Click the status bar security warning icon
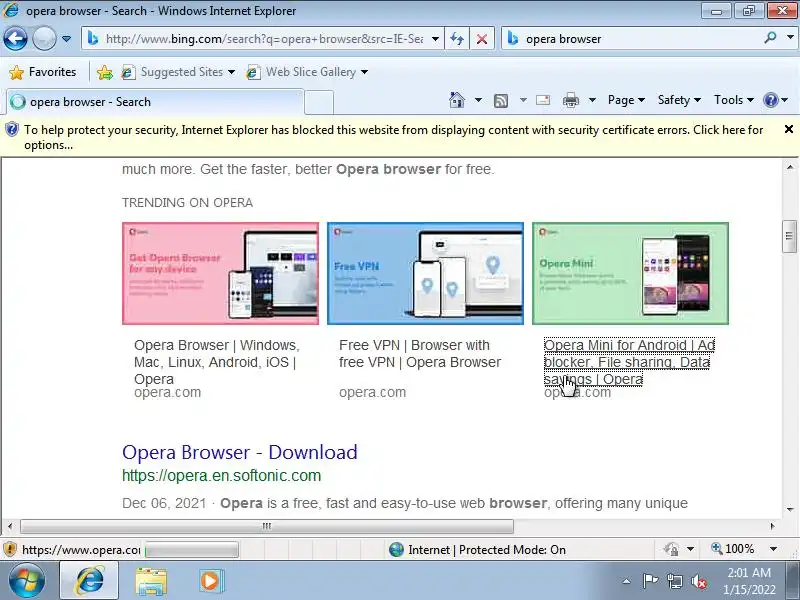 (10, 549)
